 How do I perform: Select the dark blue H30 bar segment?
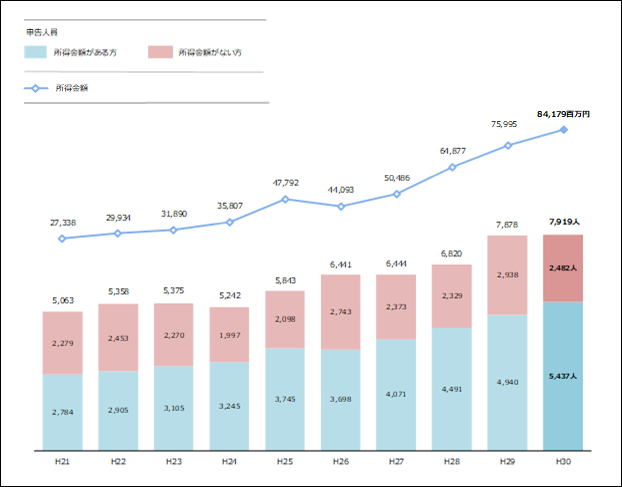click(563, 376)
